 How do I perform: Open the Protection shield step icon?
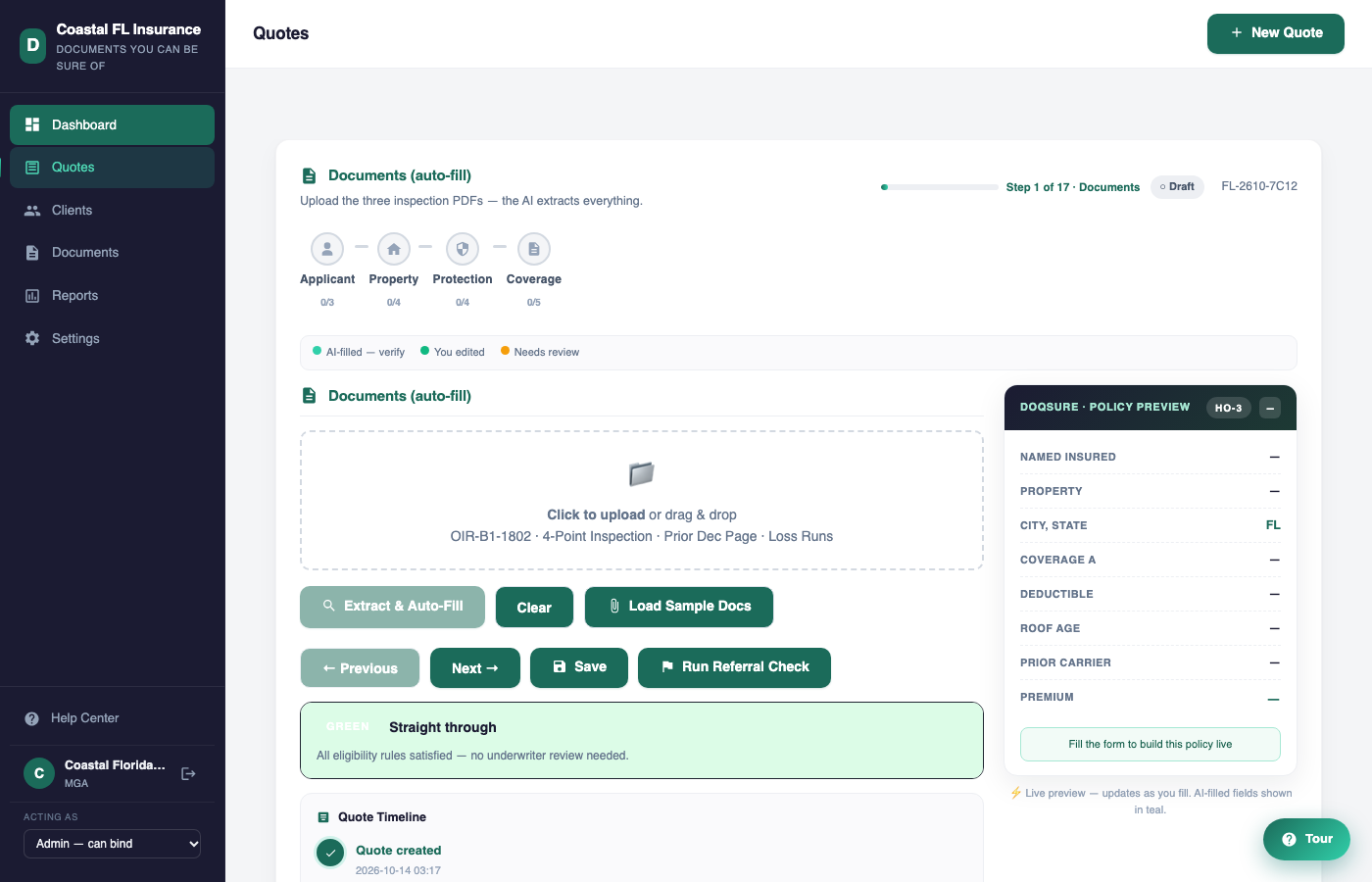[463, 249]
